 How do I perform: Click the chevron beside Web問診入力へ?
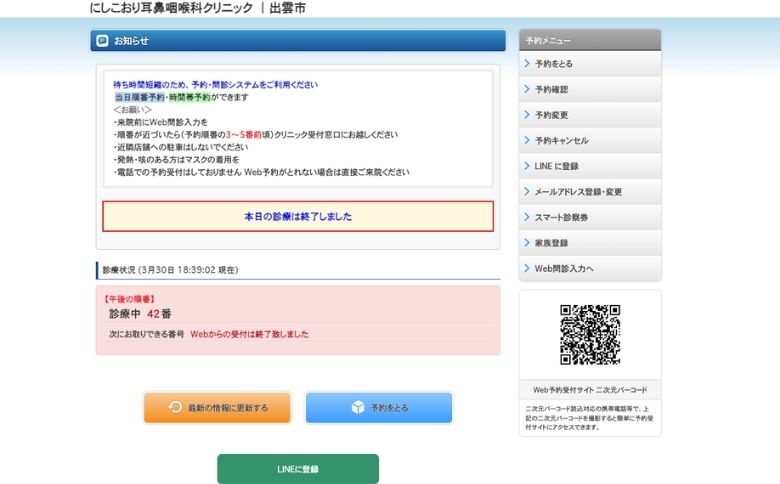[527, 268]
